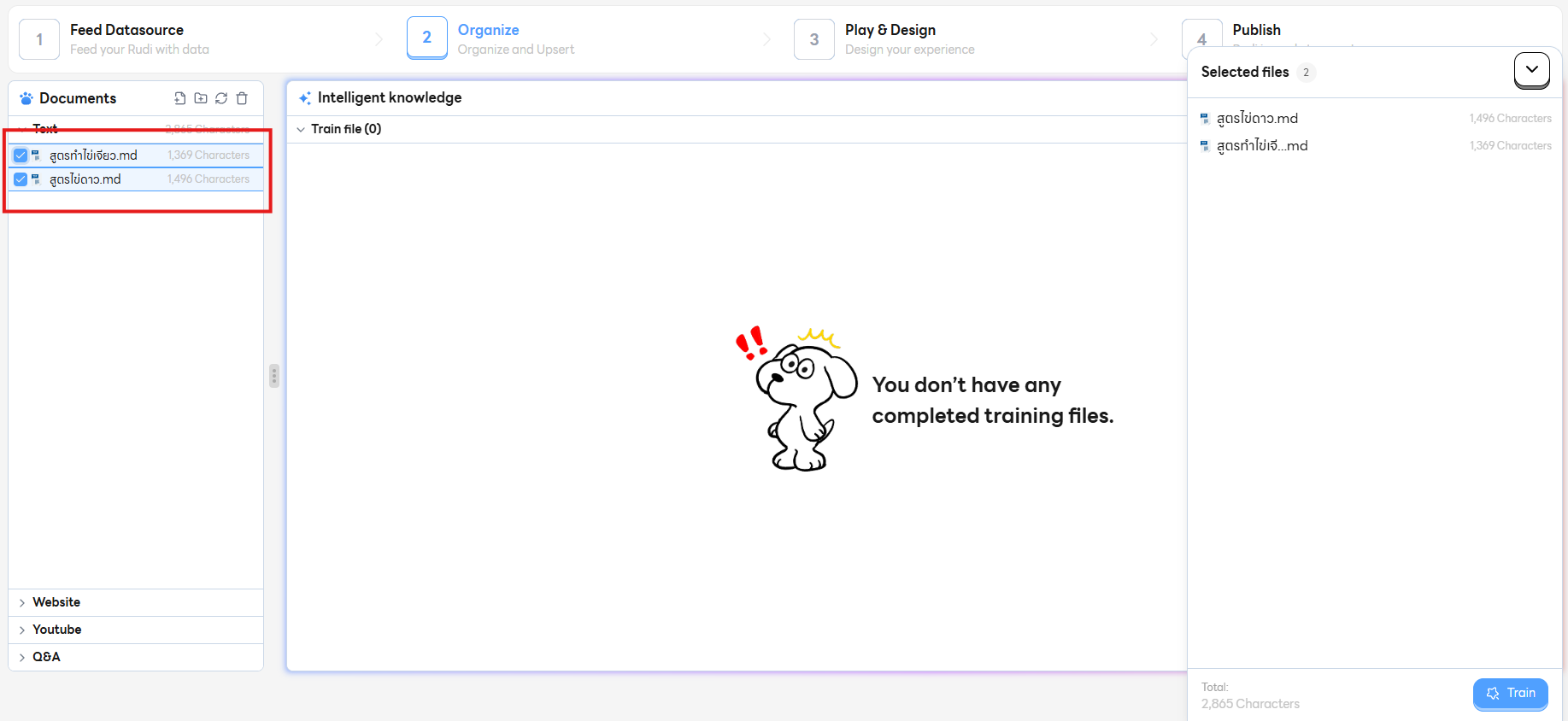Collapse the Selected files panel with chevron button
The height and width of the screenshot is (721, 1568).
[1532, 70]
